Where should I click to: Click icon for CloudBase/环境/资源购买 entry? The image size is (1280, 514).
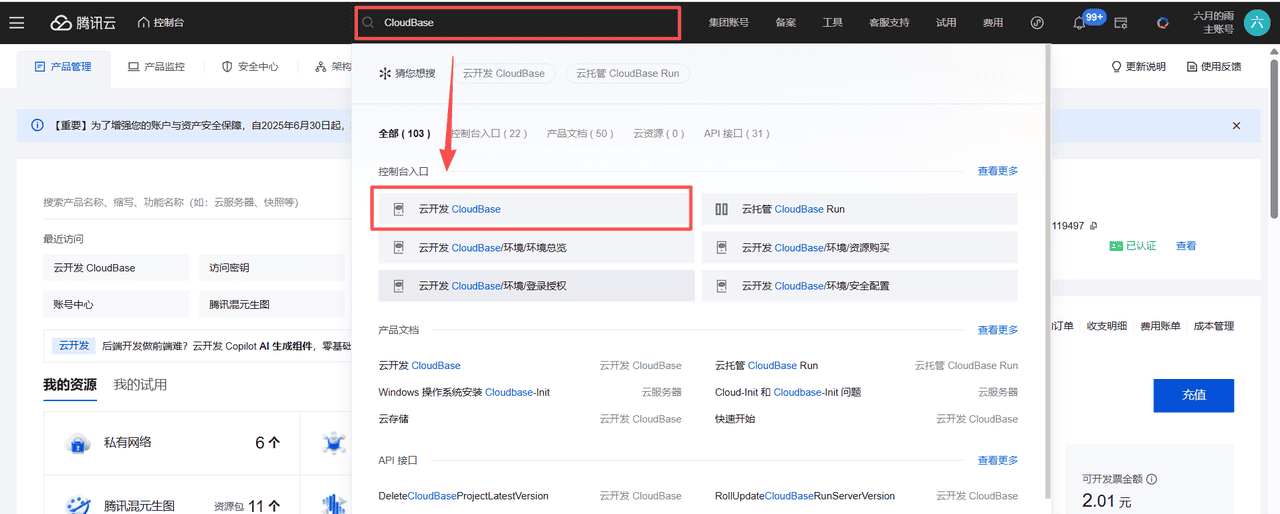(721, 247)
